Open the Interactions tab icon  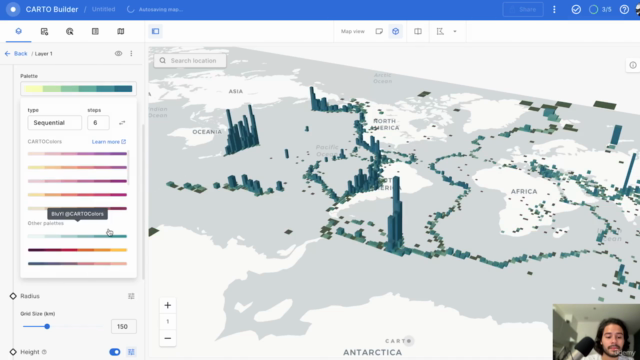70,31
